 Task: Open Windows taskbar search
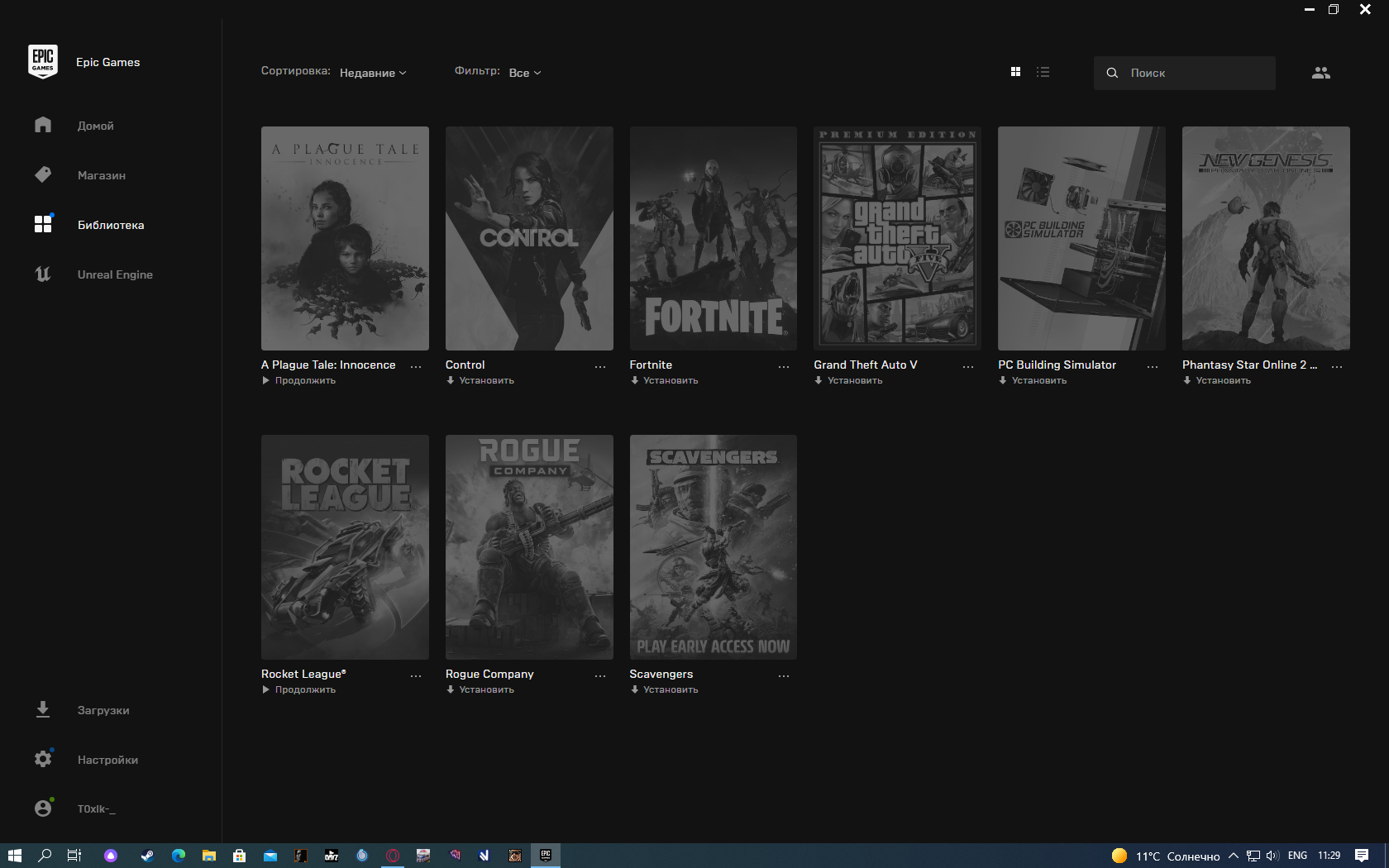coord(45,856)
